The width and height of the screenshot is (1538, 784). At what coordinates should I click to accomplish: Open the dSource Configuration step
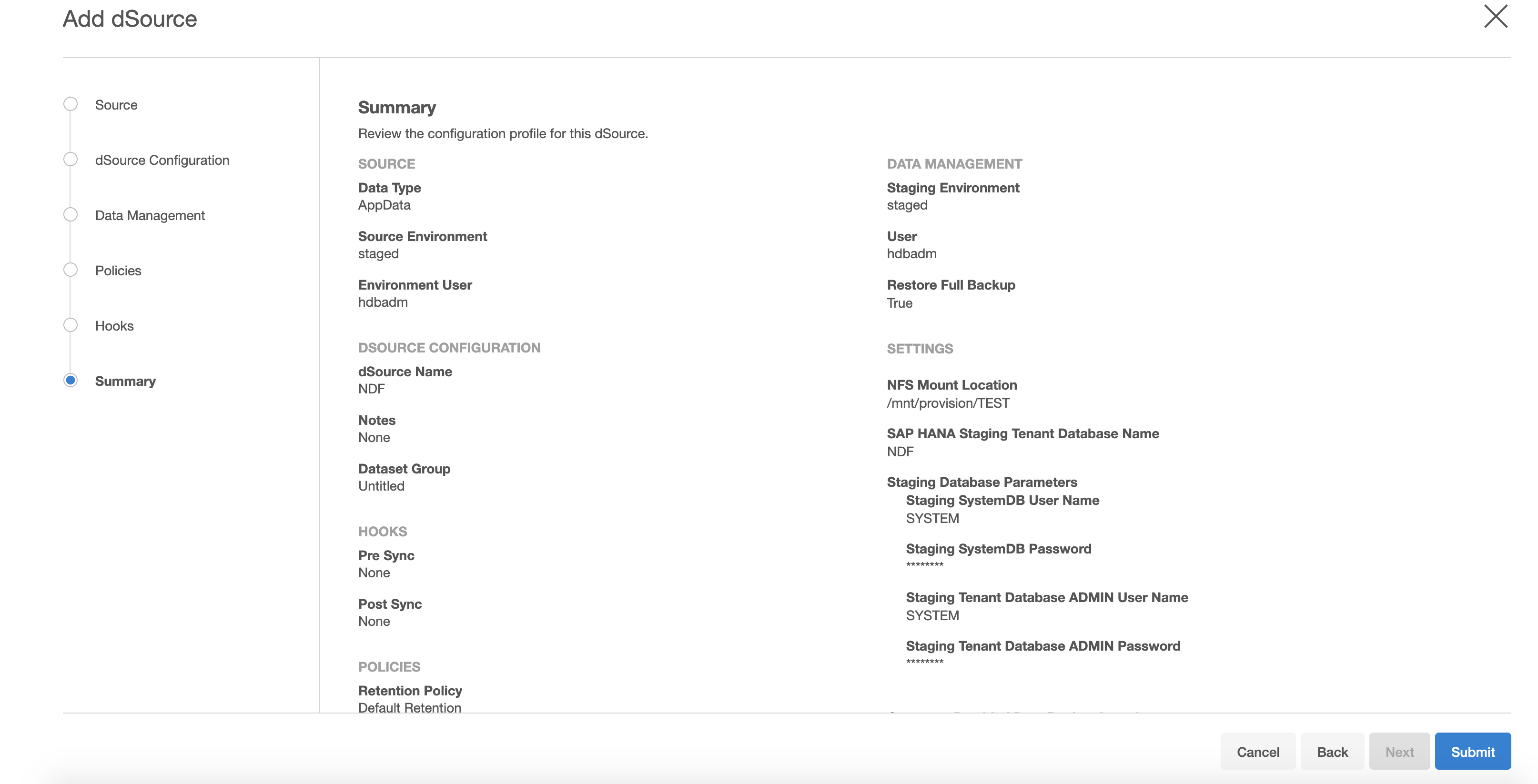coord(162,161)
